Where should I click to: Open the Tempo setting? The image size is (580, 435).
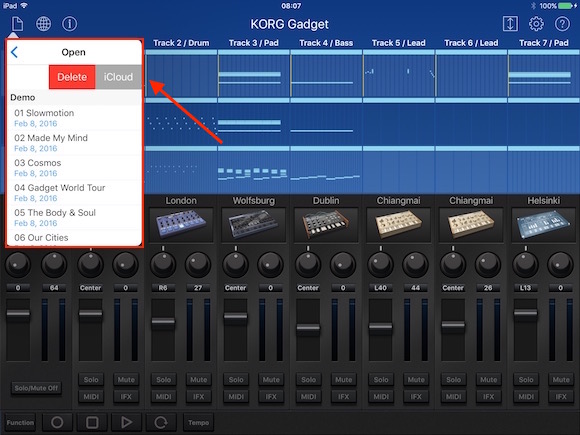pos(198,422)
